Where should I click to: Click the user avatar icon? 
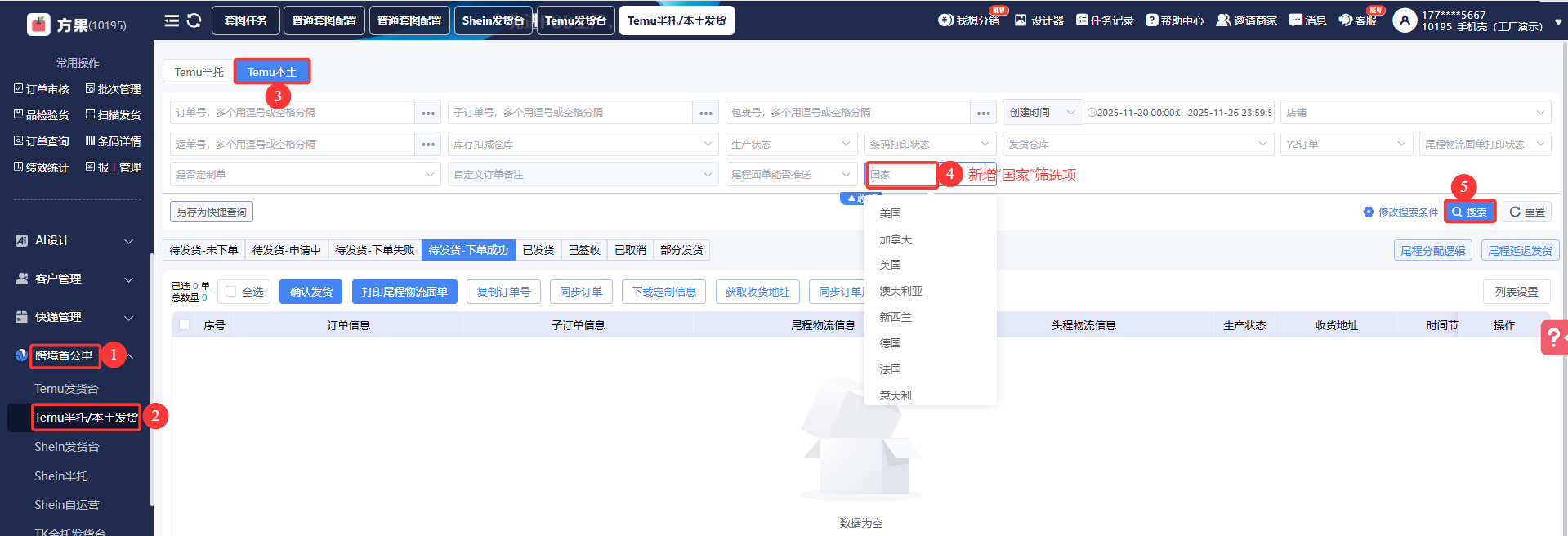click(1404, 20)
